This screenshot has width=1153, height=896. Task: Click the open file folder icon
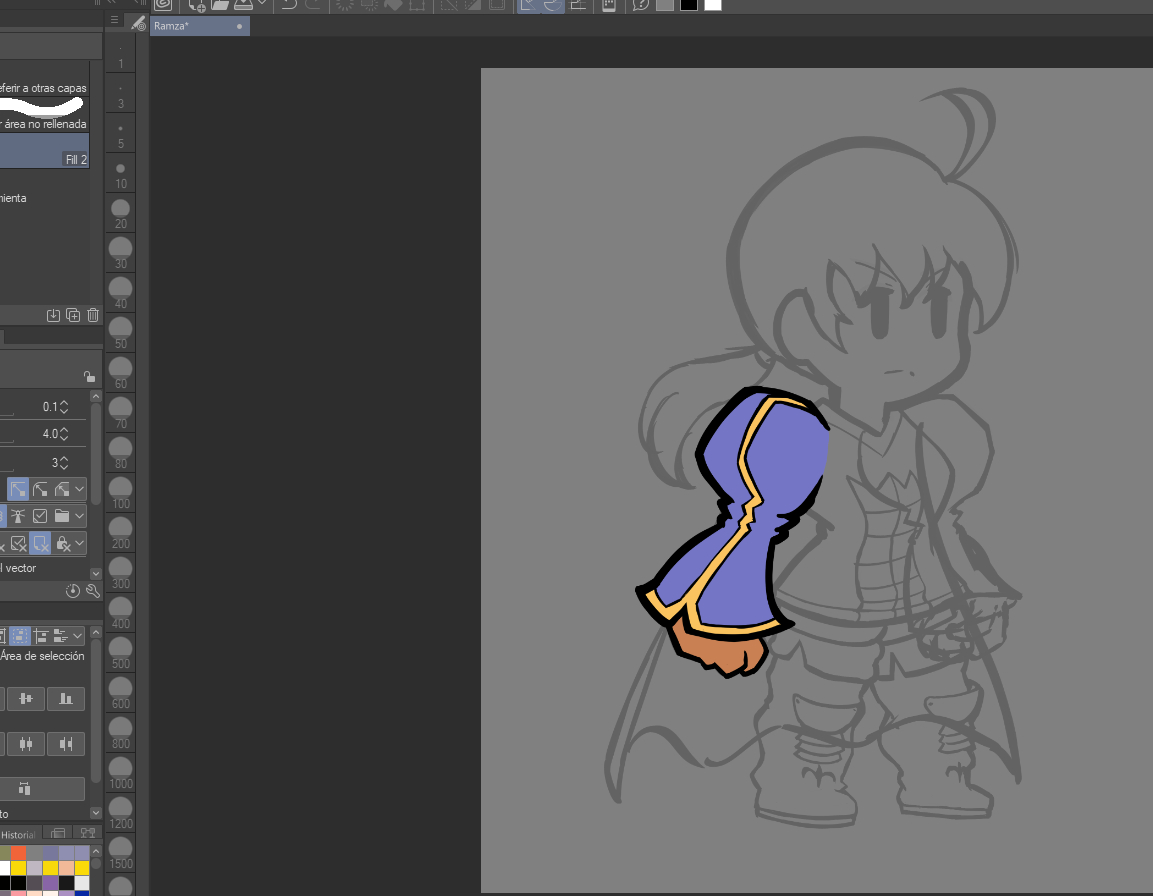click(x=220, y=5)
